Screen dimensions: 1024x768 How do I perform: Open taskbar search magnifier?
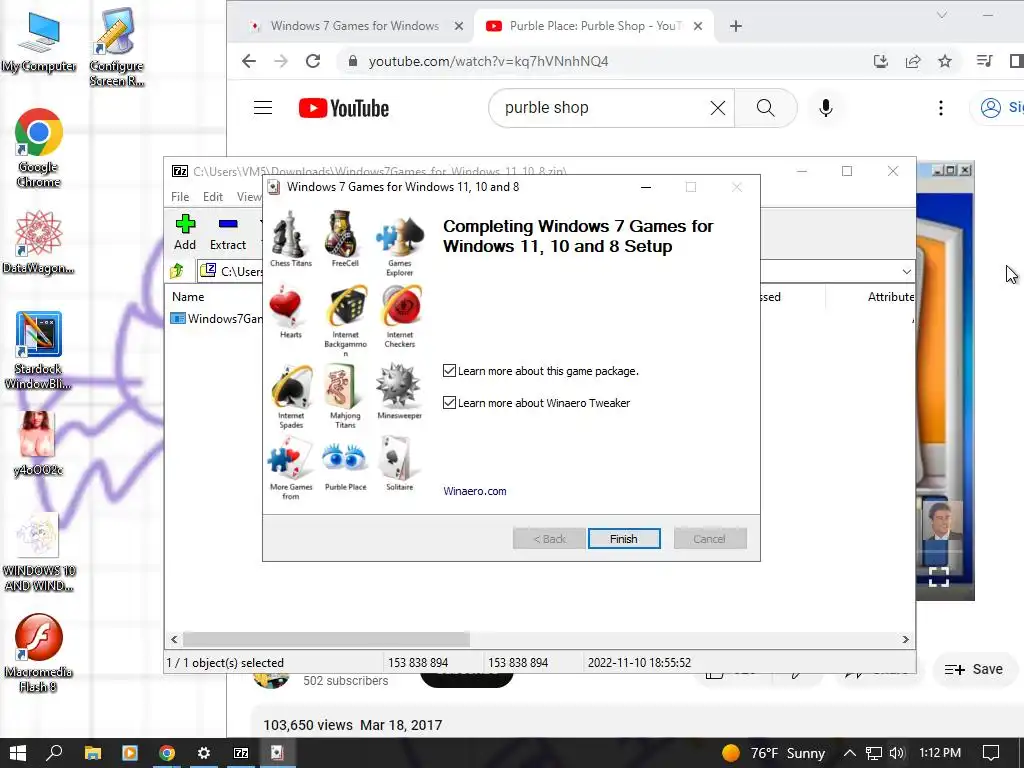[x=55, y=753]
